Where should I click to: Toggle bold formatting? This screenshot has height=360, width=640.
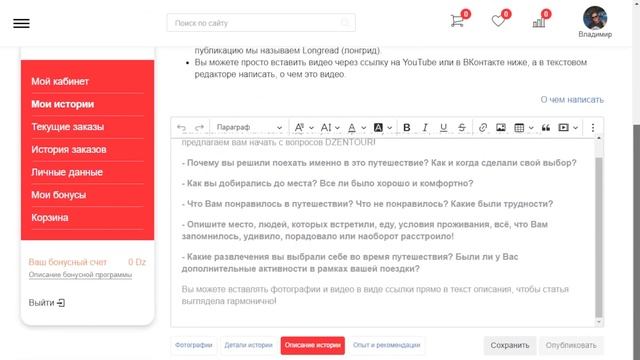point(407,128)
